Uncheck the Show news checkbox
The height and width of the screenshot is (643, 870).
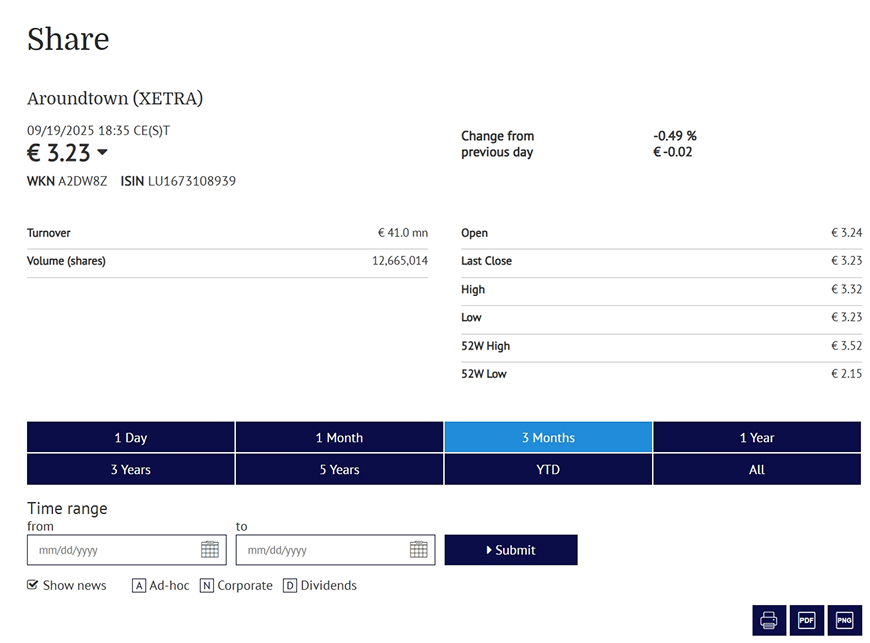click(31, 585)
